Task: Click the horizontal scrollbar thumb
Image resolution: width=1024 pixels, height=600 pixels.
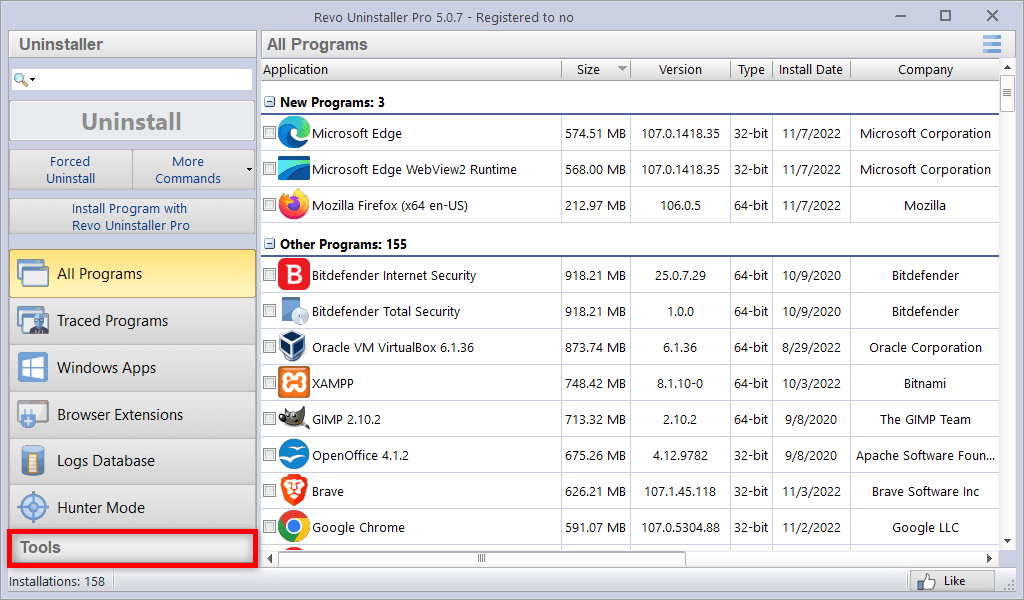Action: 482,558
